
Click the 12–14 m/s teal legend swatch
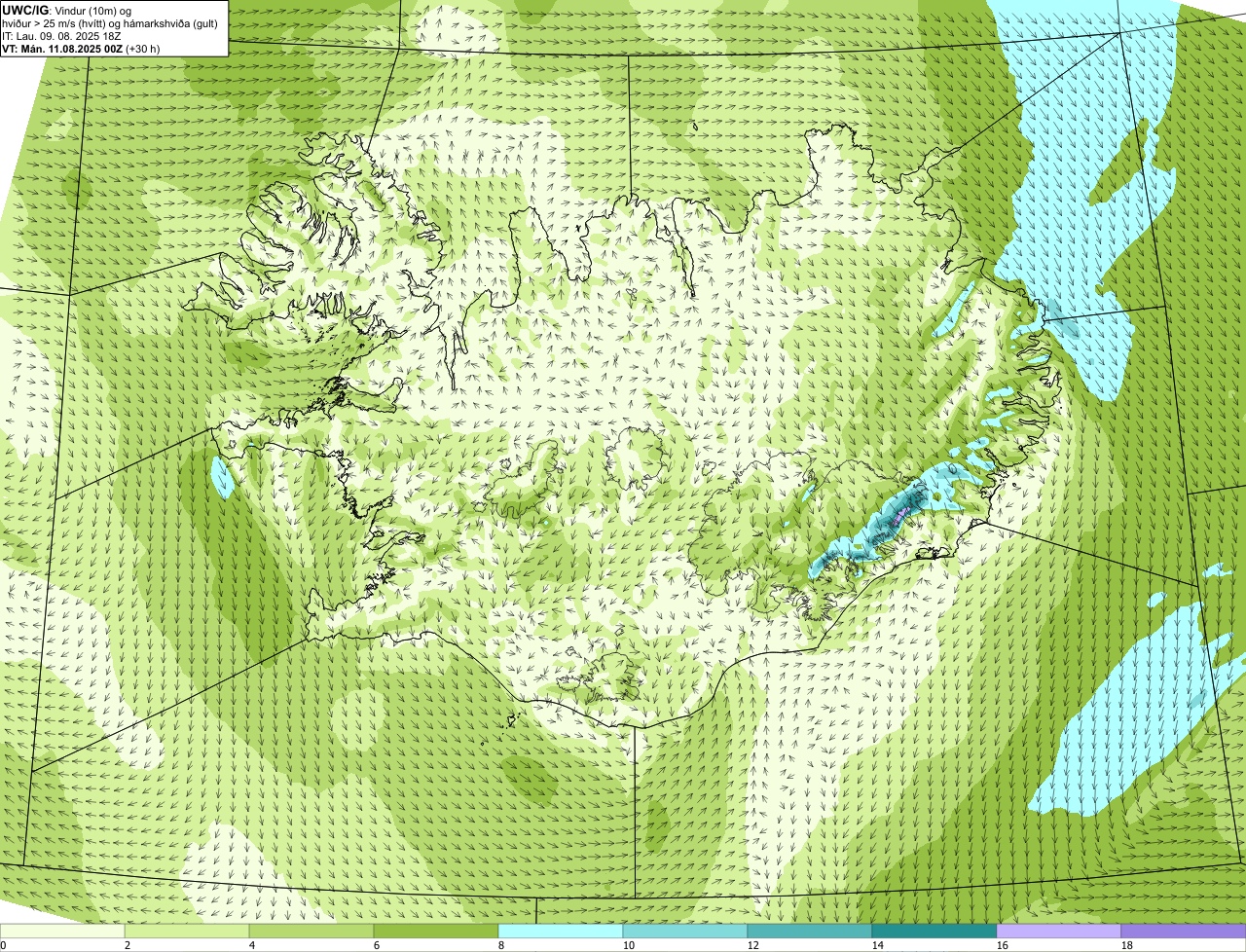click(x=810, y=931)
